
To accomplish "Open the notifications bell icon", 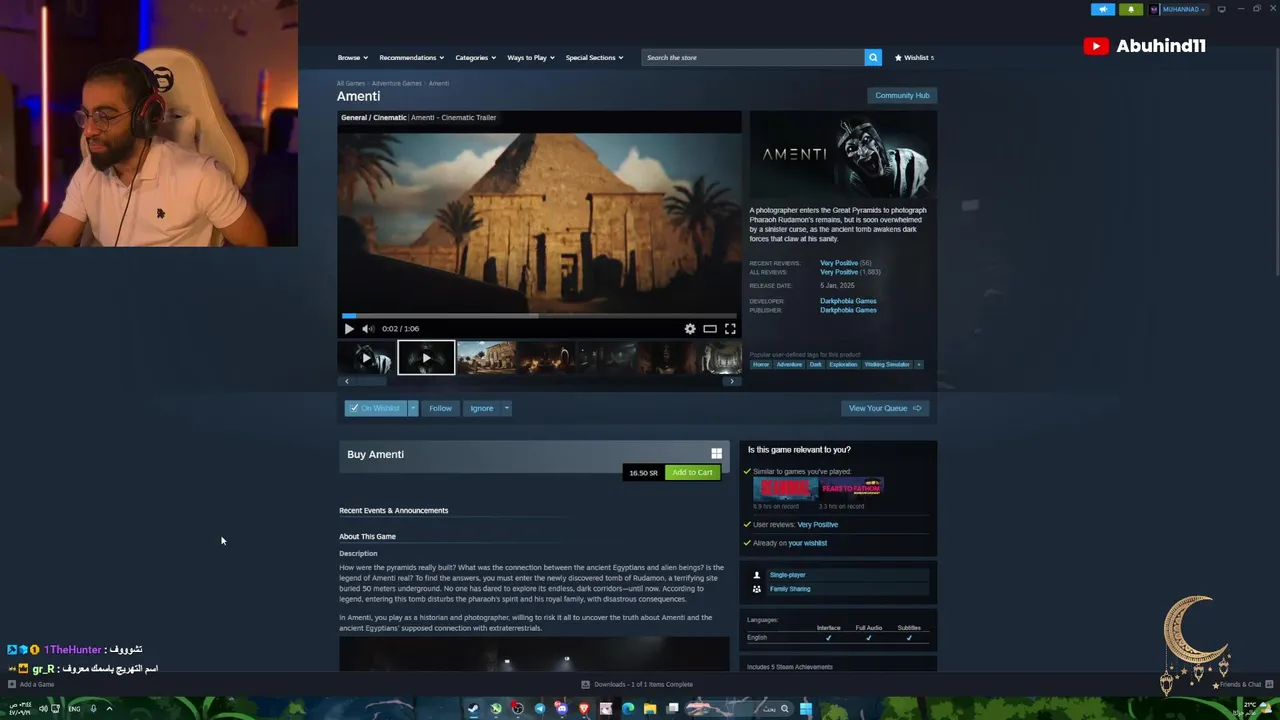I will pyautogui.click(x=1131, y=9).
